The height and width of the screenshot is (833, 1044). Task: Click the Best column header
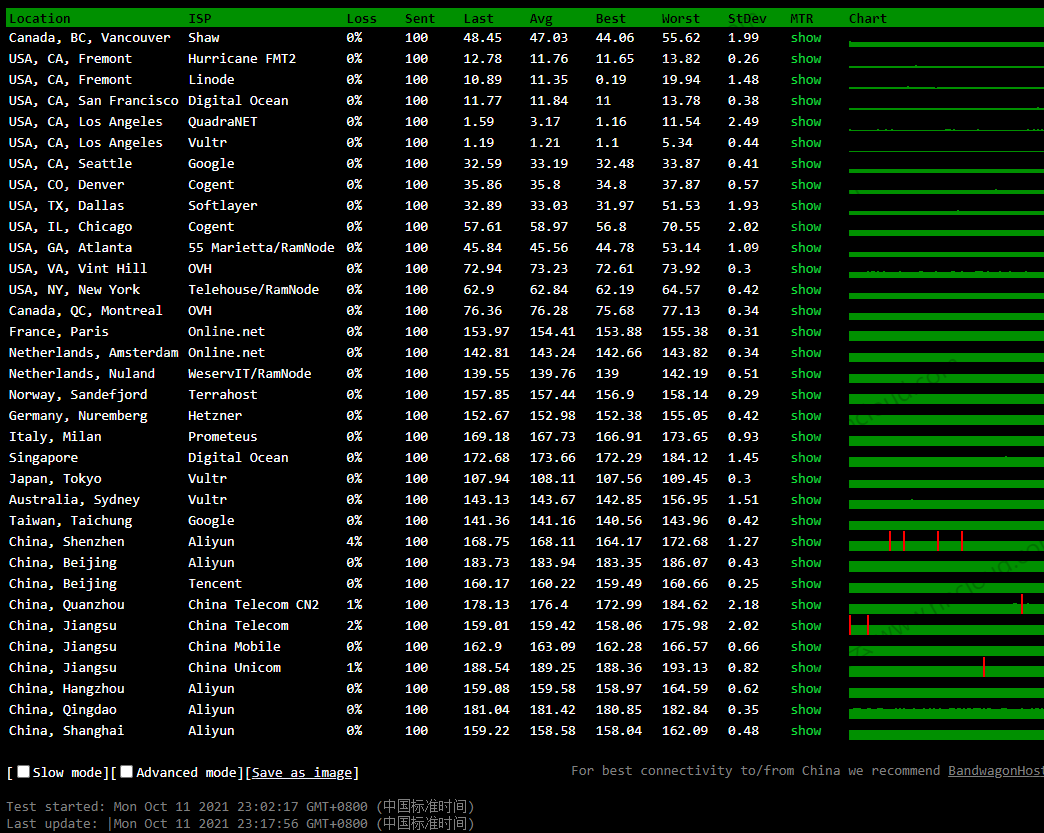pyautogui.click(x=611, y=19)
